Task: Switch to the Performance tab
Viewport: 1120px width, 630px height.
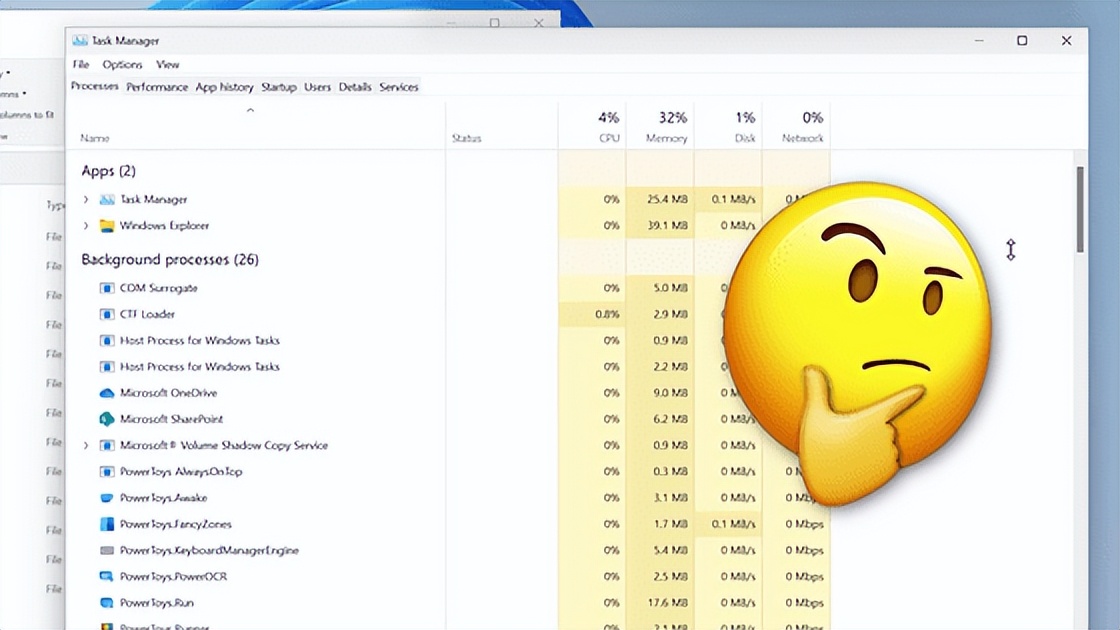Action: [x=157, y=87]
